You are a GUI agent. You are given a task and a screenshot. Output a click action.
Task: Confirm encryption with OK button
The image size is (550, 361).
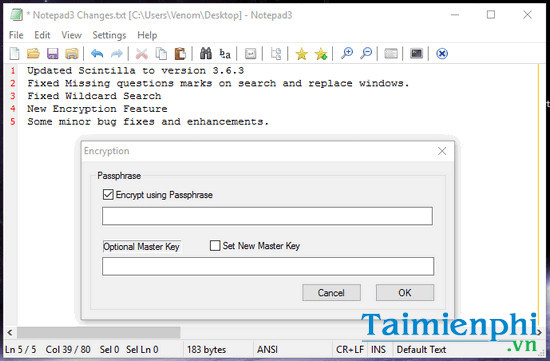tap(405, 293)
